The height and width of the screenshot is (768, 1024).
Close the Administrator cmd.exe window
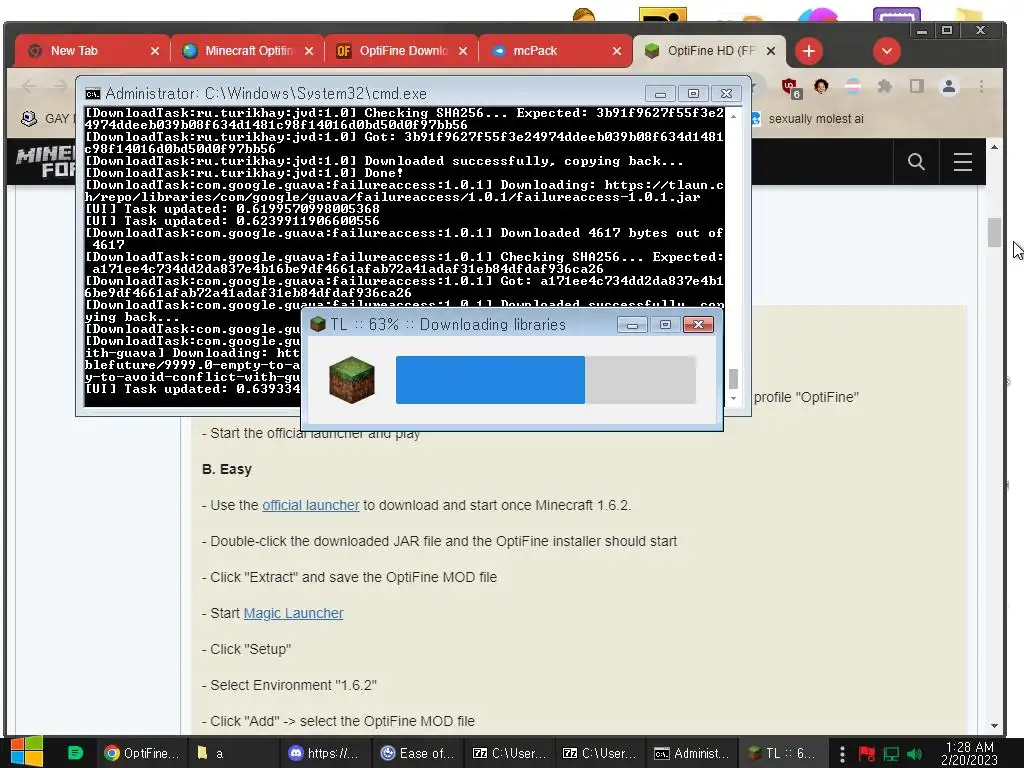(726, 94)
